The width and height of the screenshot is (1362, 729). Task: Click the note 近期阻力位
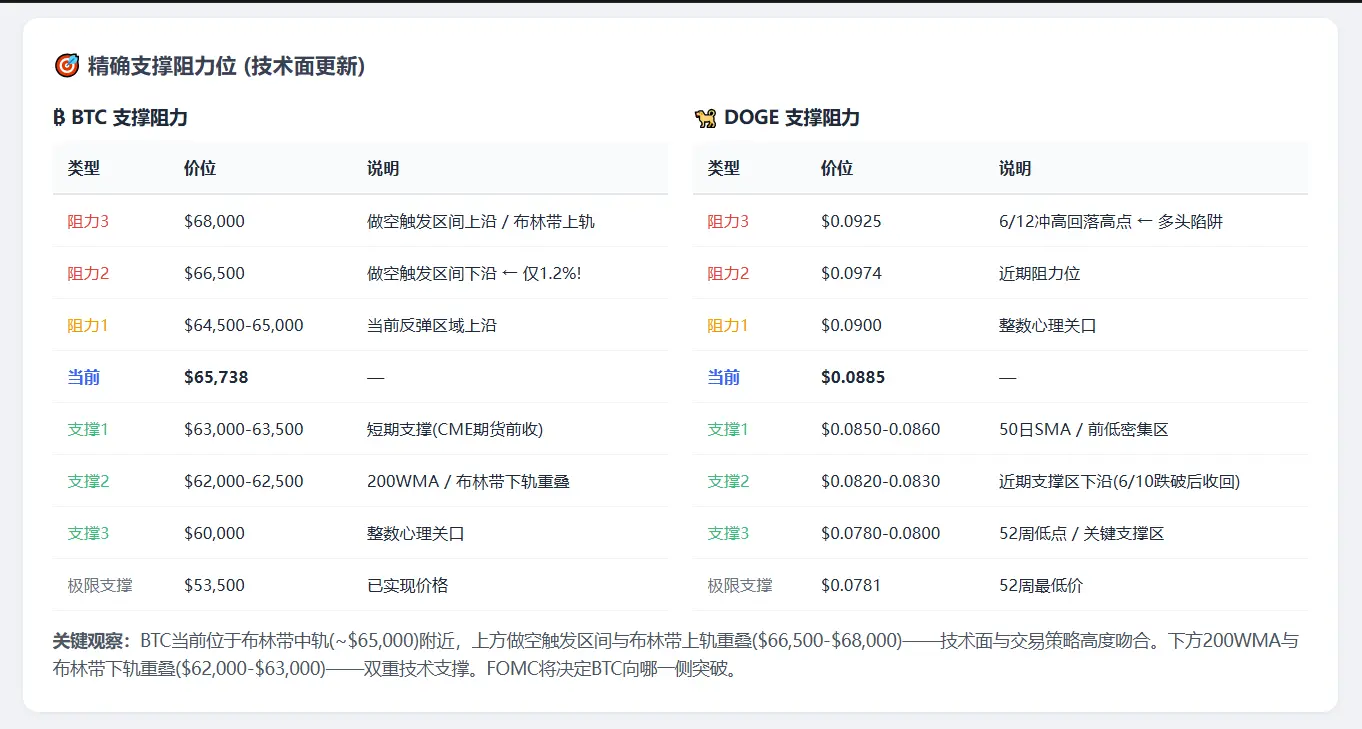click(1040, 273)
